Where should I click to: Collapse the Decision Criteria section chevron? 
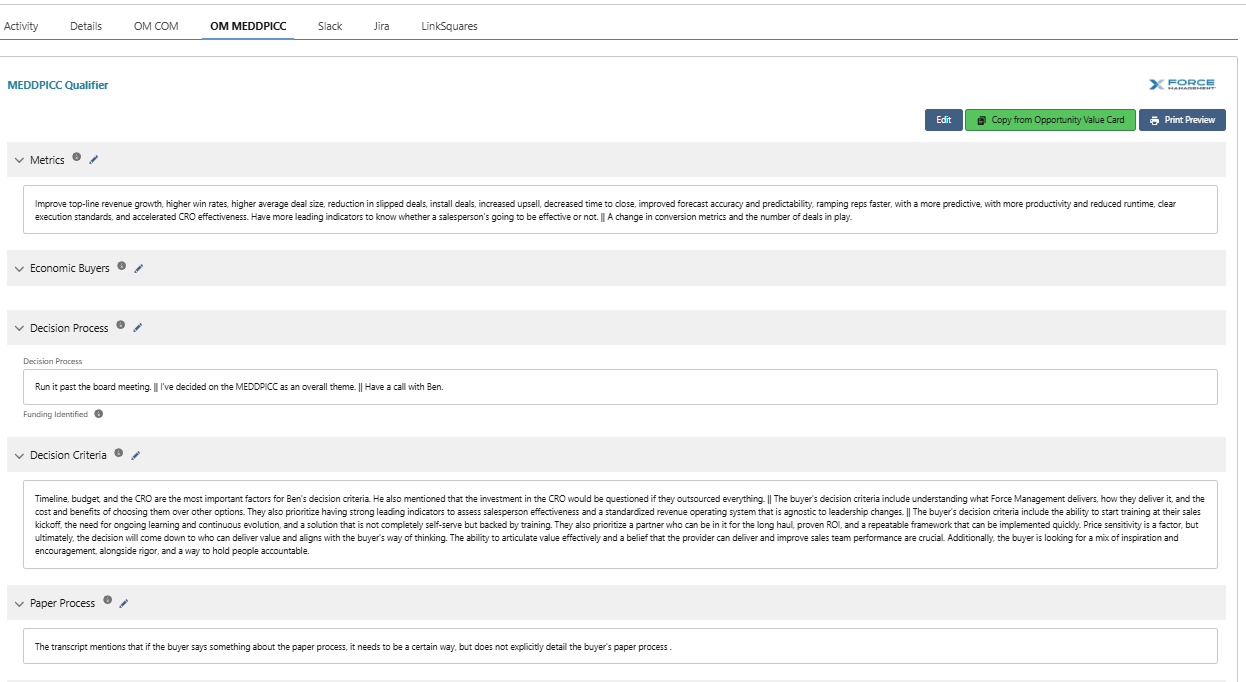point(19,455)
